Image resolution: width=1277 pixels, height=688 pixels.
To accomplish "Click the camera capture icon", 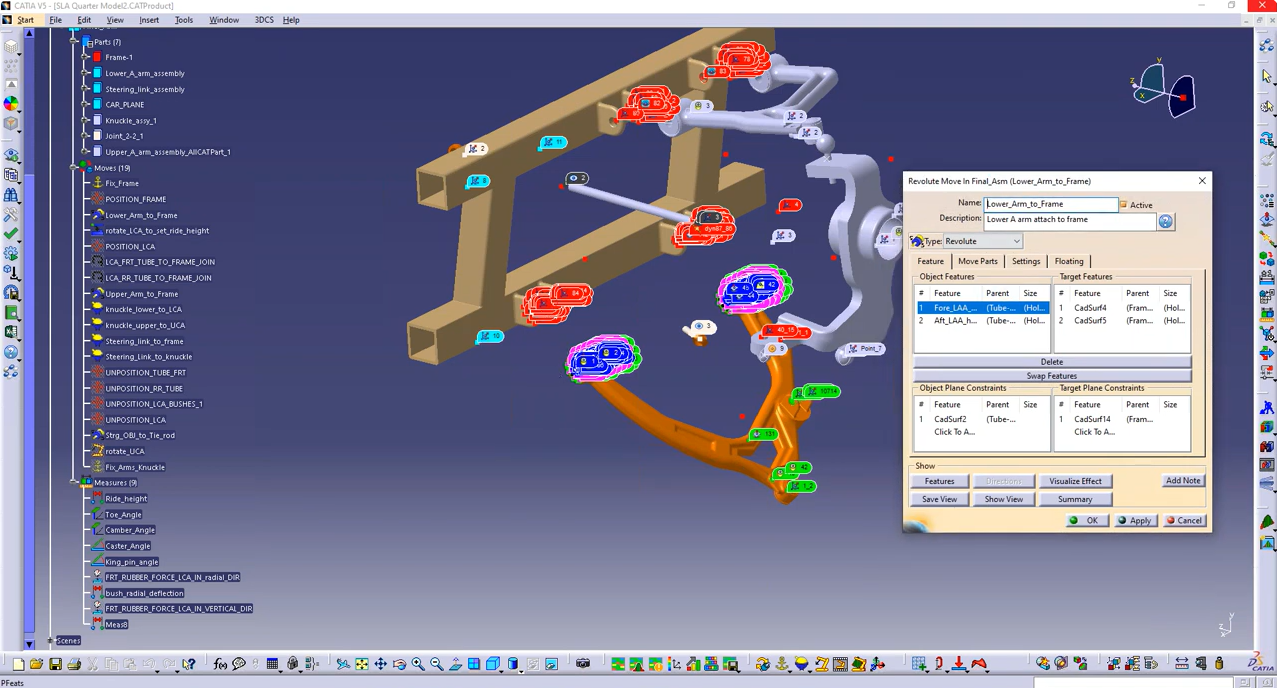I will point(584,663).
